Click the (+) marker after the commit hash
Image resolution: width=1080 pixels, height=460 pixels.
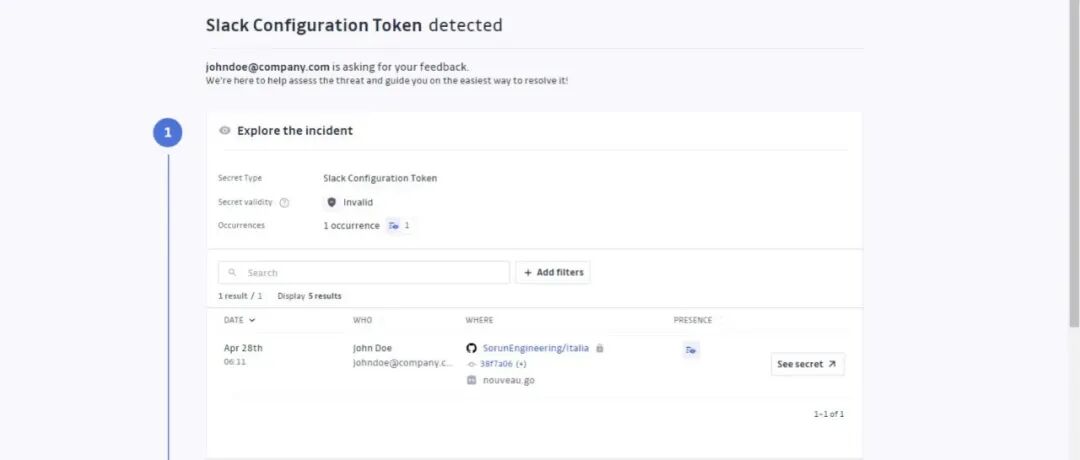(x=521, y=364)
